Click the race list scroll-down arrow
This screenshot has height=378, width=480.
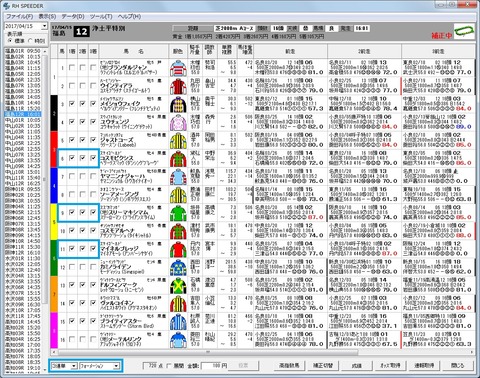tap(45, 370)
